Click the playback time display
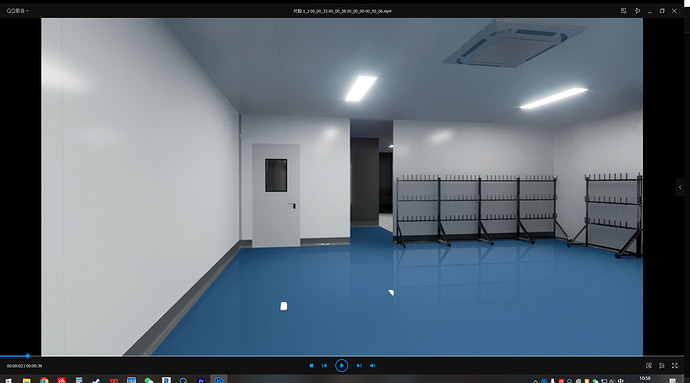690x383 pixels. tap(25, 366)
